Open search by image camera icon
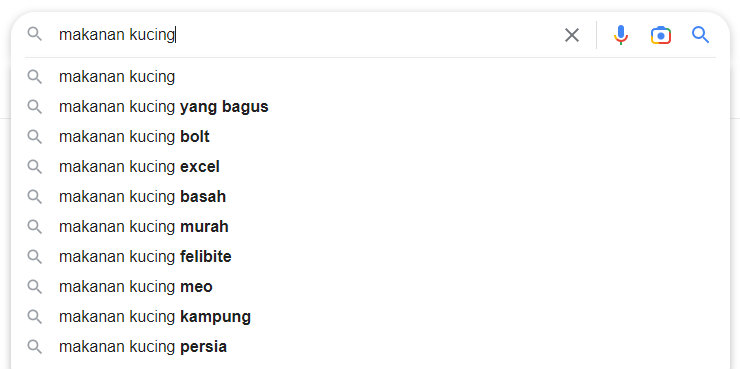Screen dimensions: 740x369 click(661, 35)
